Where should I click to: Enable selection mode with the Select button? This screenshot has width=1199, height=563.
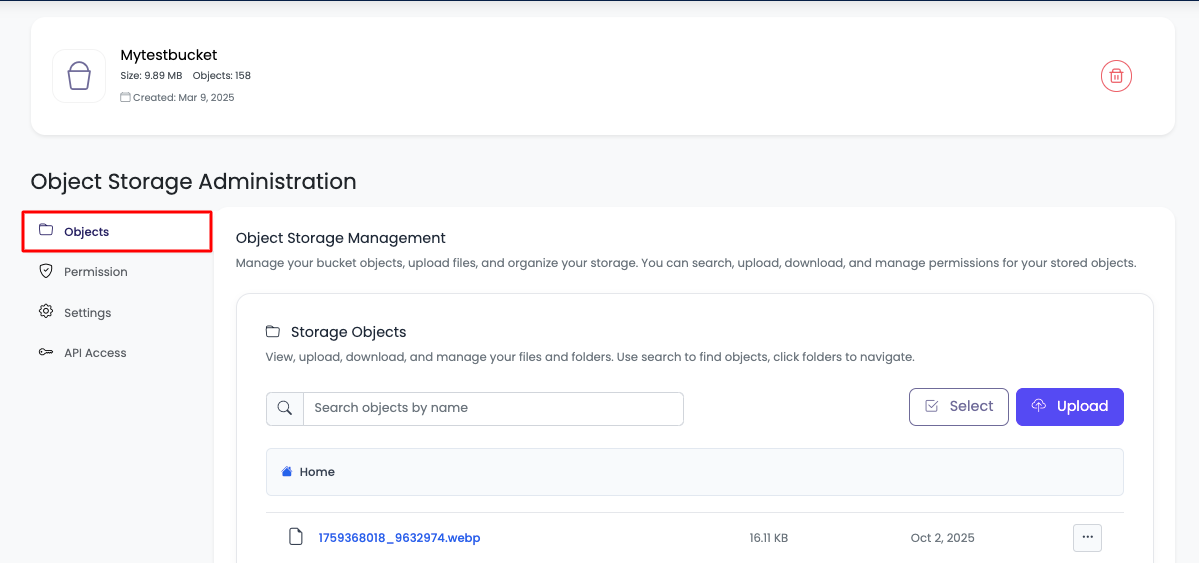tap(958, 407)
